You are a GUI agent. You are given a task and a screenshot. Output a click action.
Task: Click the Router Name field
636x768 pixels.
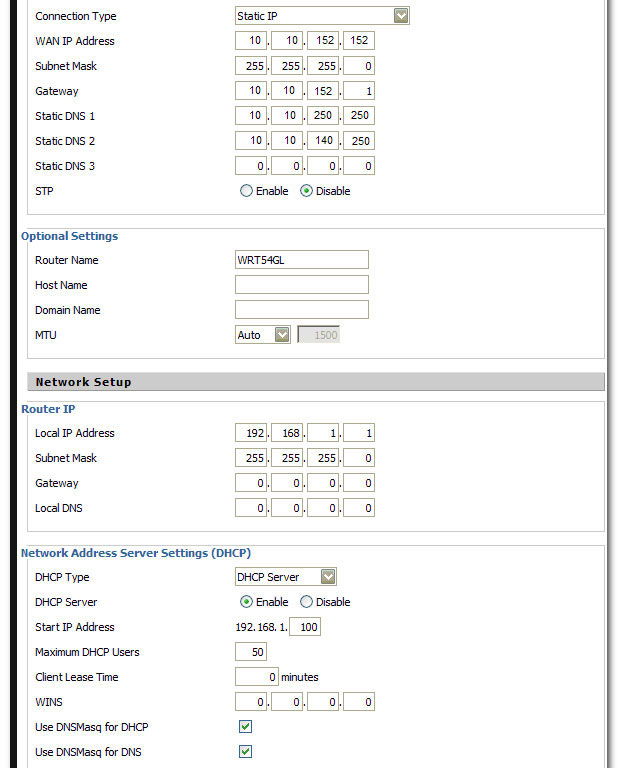click(302, 260)
